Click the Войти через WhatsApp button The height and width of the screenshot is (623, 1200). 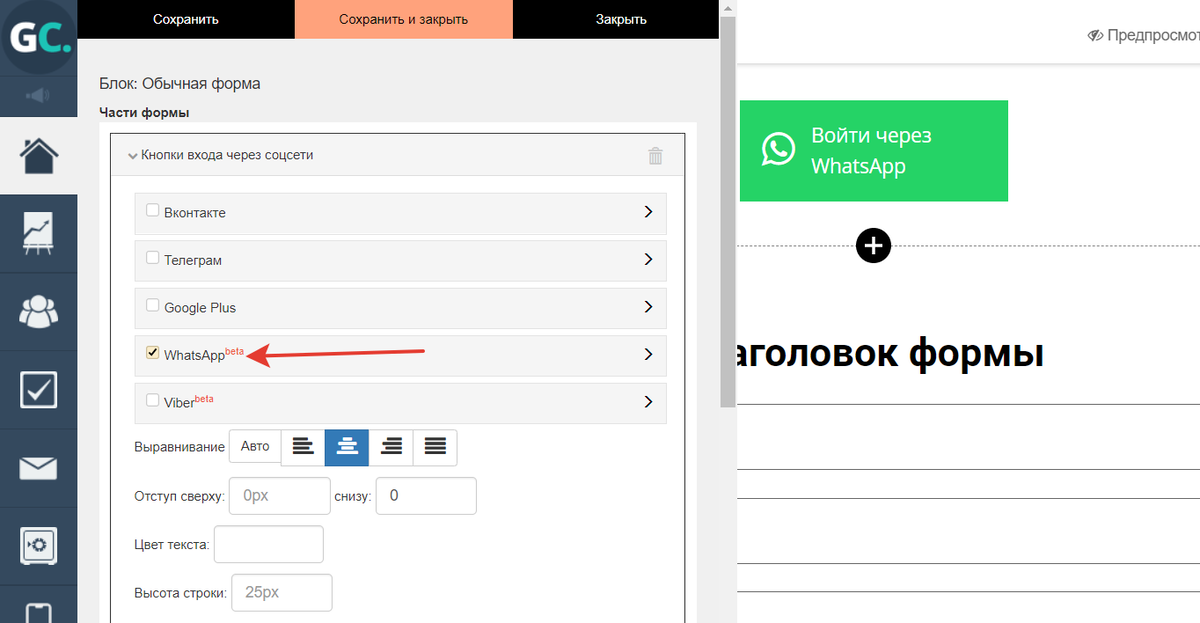point(873,151)
